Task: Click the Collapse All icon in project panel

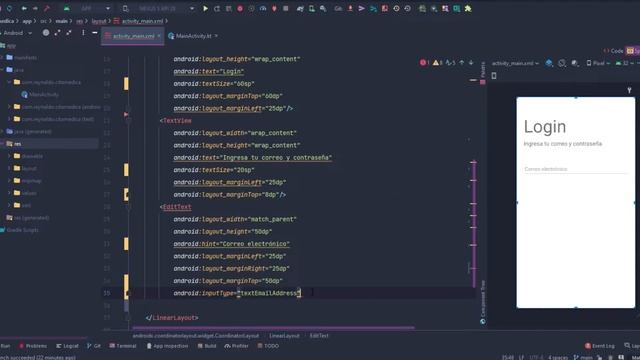Action: [69, 33]
